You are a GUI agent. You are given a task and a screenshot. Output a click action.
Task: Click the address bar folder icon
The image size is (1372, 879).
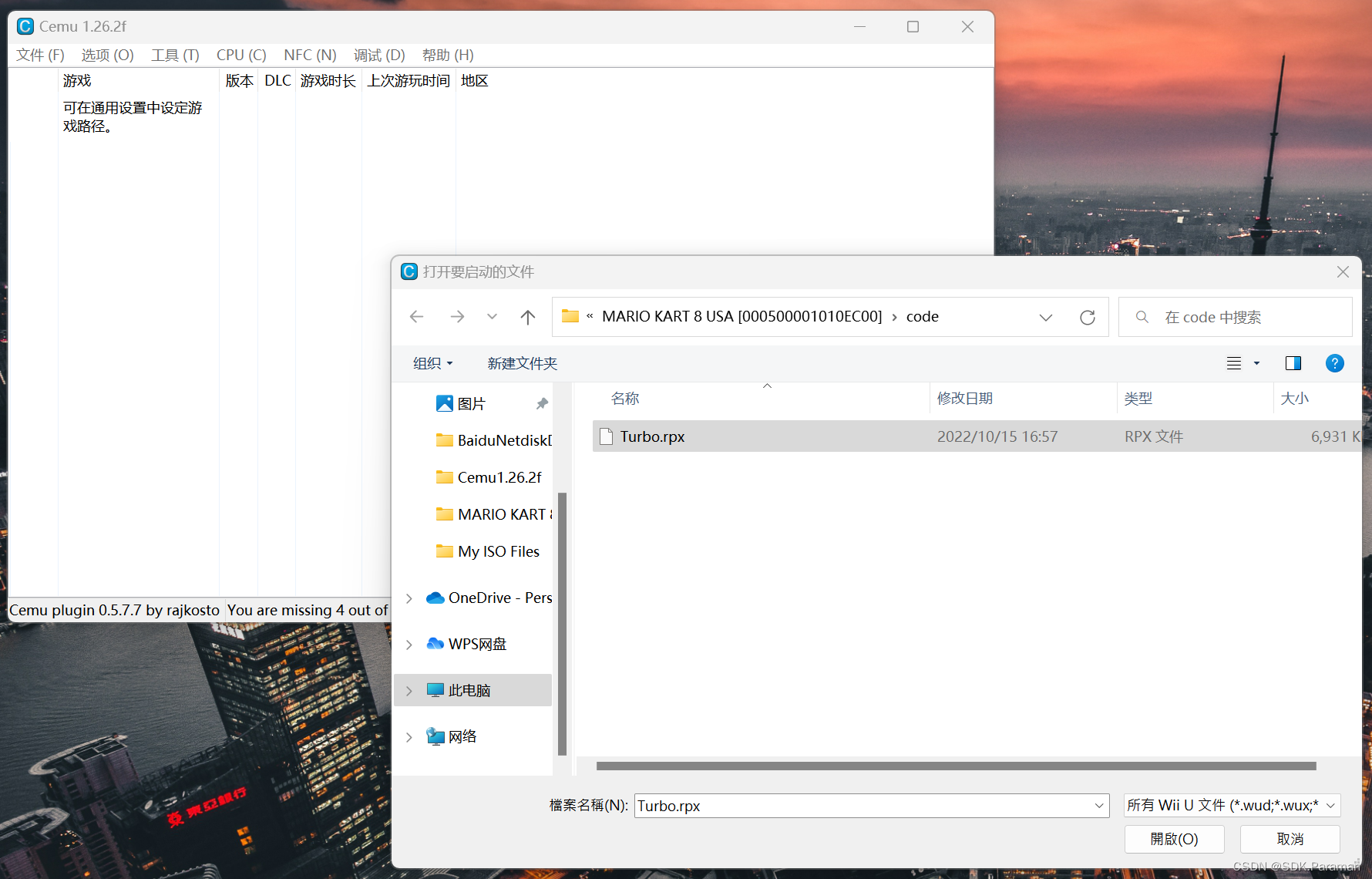tap(570, 316)
